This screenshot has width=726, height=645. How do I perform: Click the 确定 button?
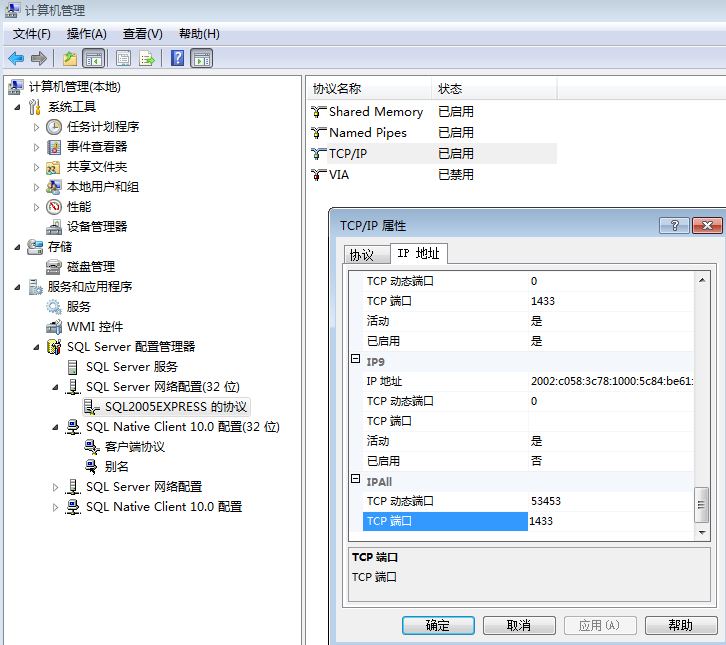[x=438, y=626]
